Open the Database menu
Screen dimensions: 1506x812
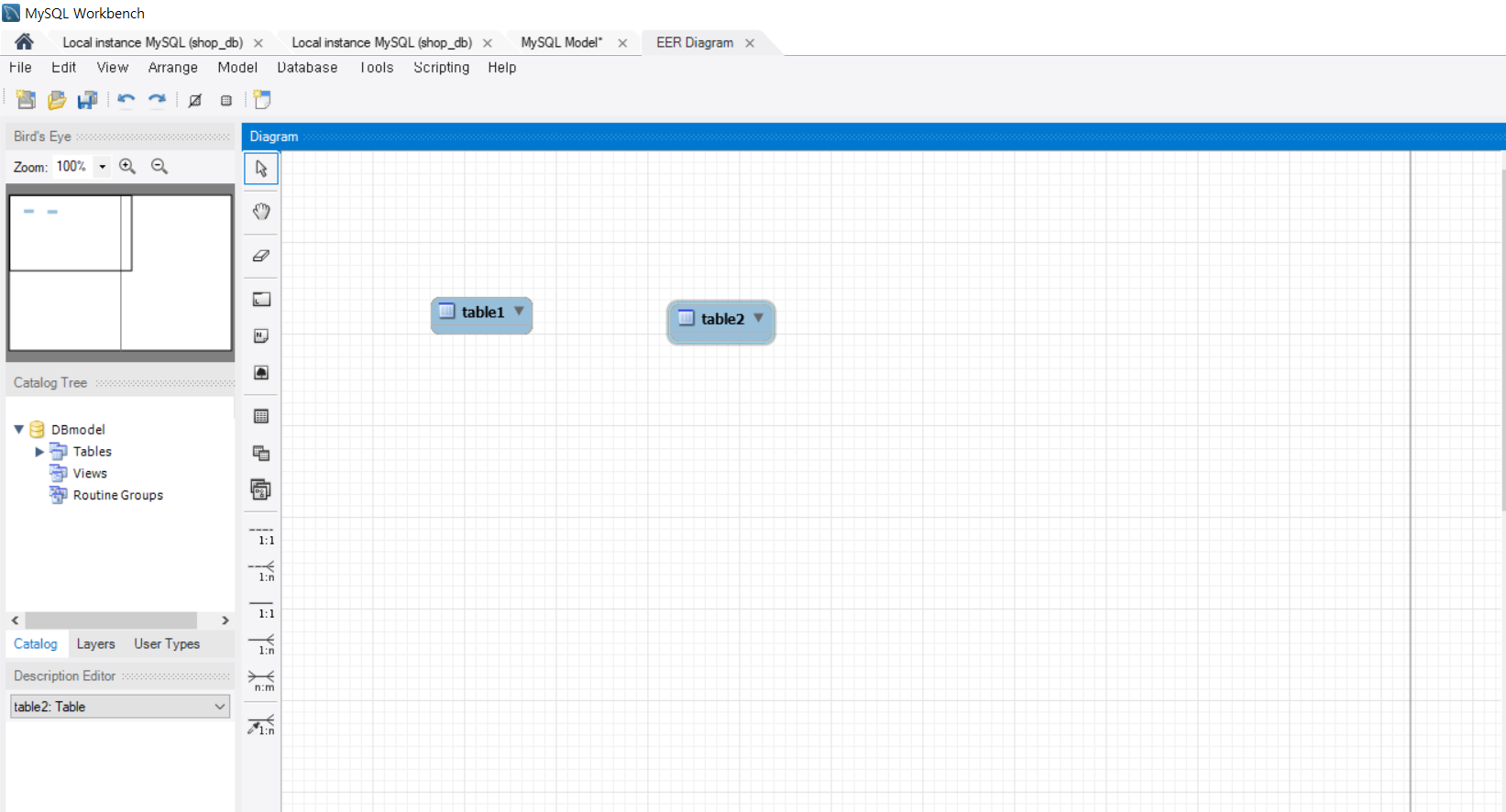coord(307,67)
